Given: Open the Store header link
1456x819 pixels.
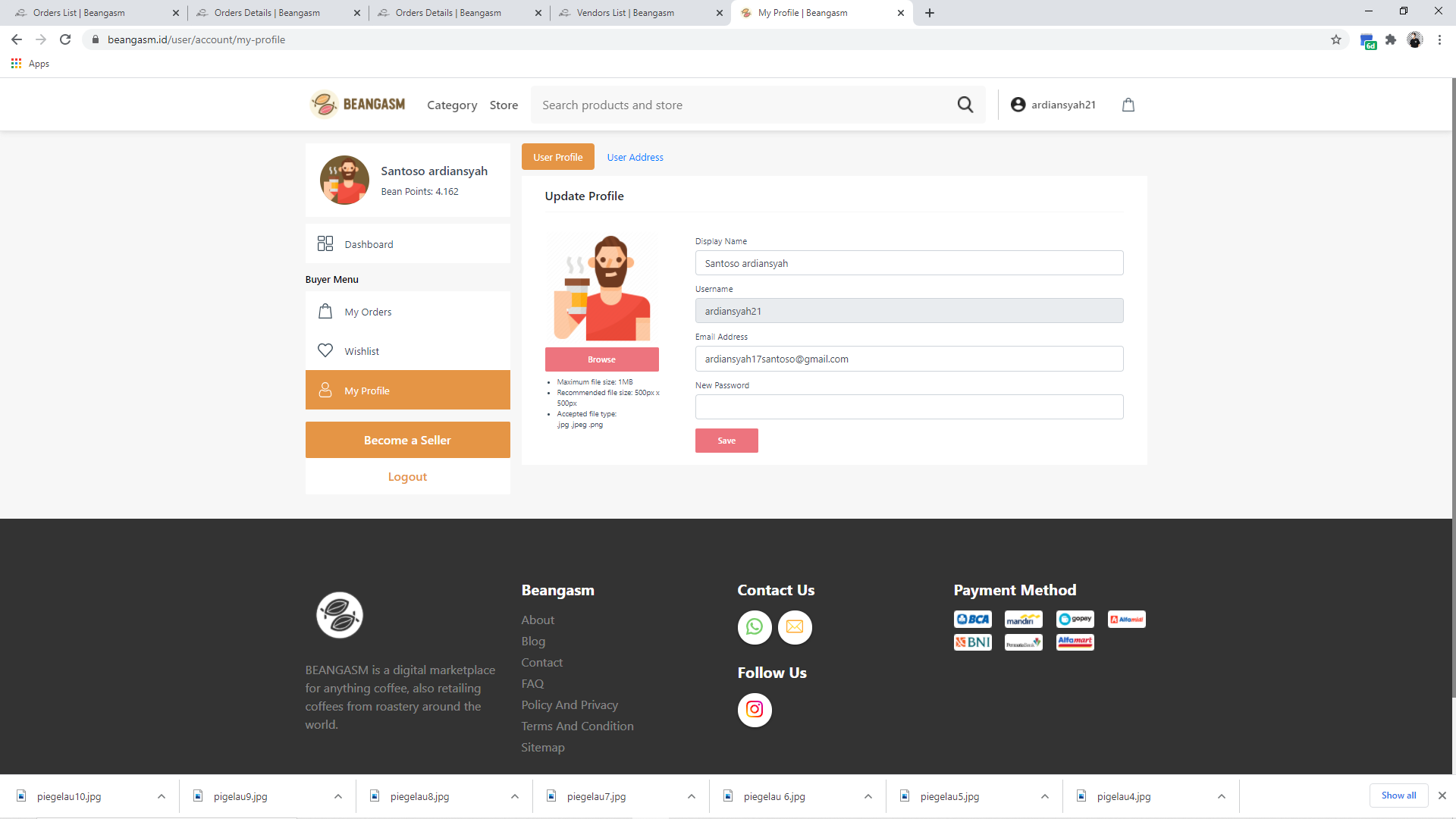Looking at the screenshot, I should point(504,105).
